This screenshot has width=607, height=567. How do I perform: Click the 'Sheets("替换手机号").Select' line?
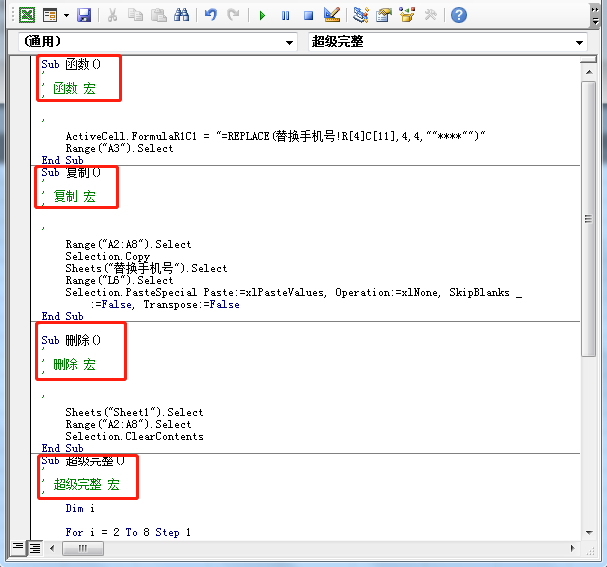point(146,268)
